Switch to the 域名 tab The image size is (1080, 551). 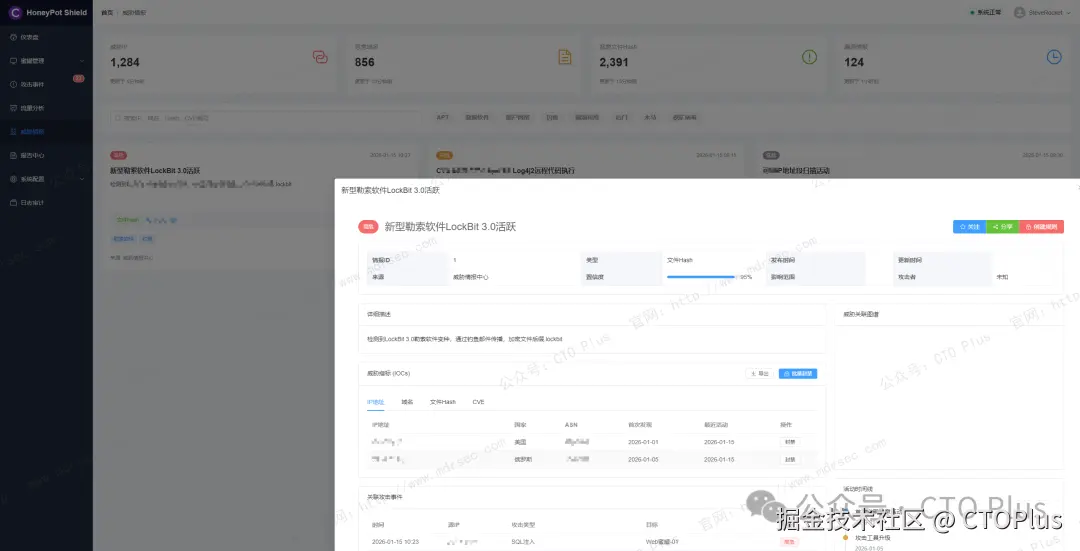(x=407, y=402)
